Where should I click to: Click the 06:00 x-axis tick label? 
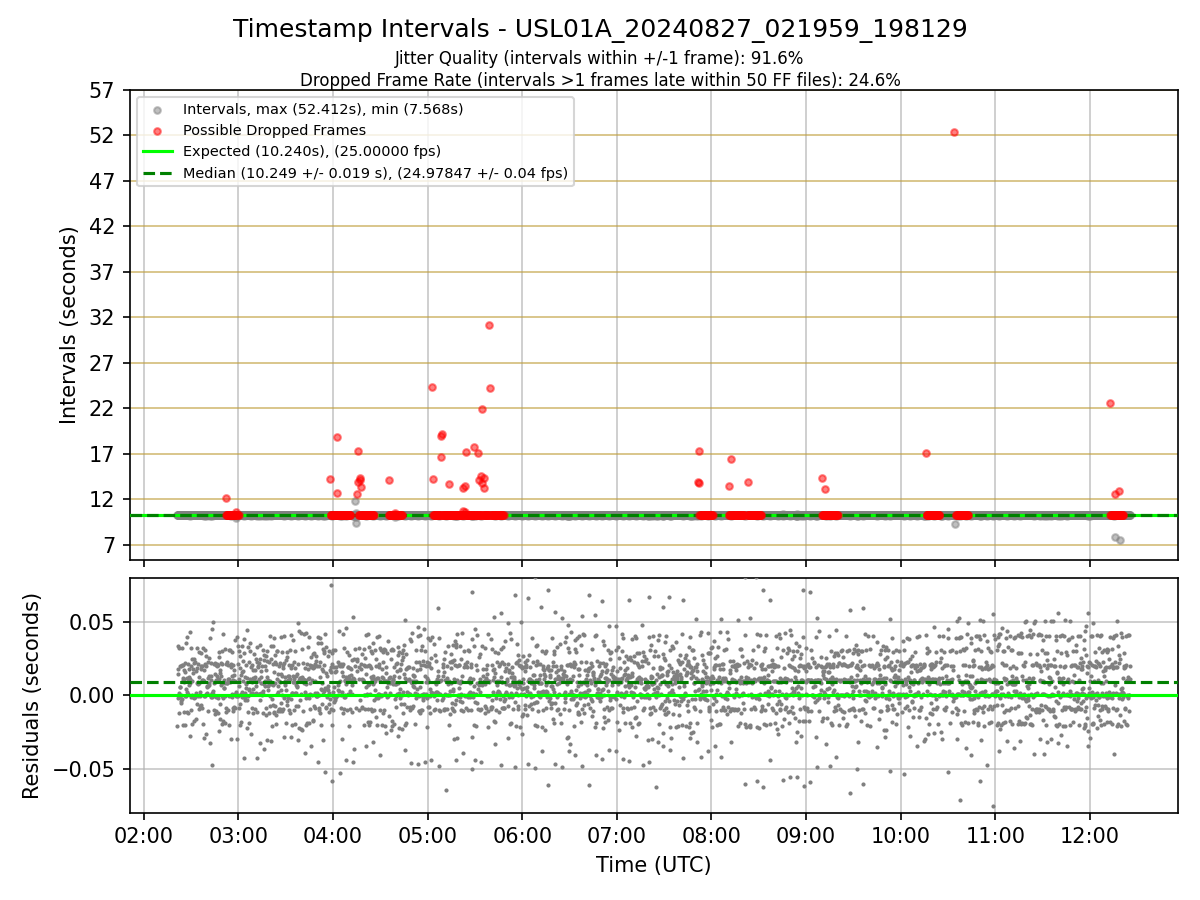click(x=522, y=836)
